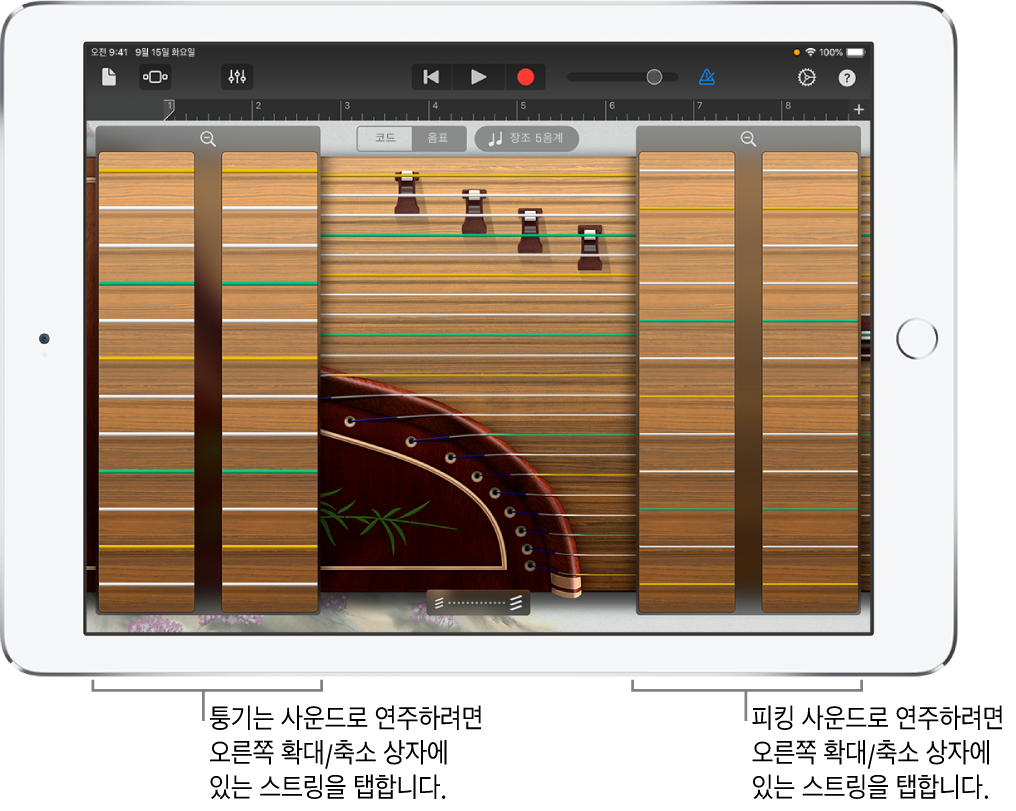
Task: Start playback with the Play button
Action: point(478,78)
